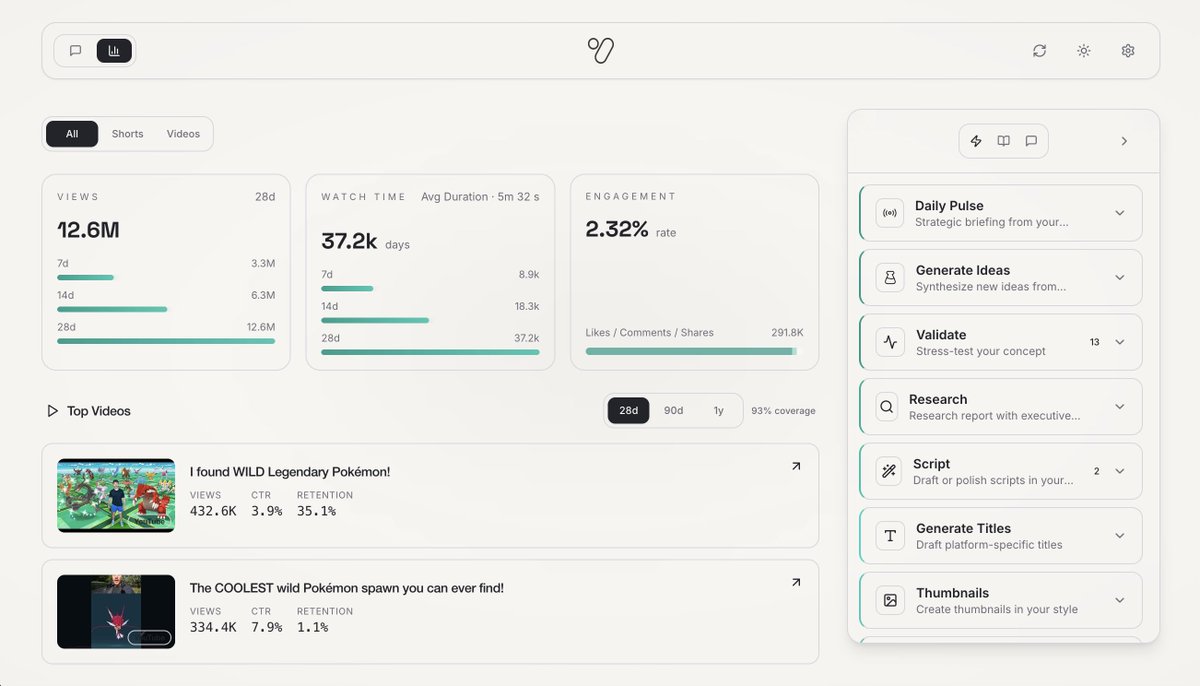Click the 35.1% retention value
This screenshot has width=1200, height=686.
point(316,511)
